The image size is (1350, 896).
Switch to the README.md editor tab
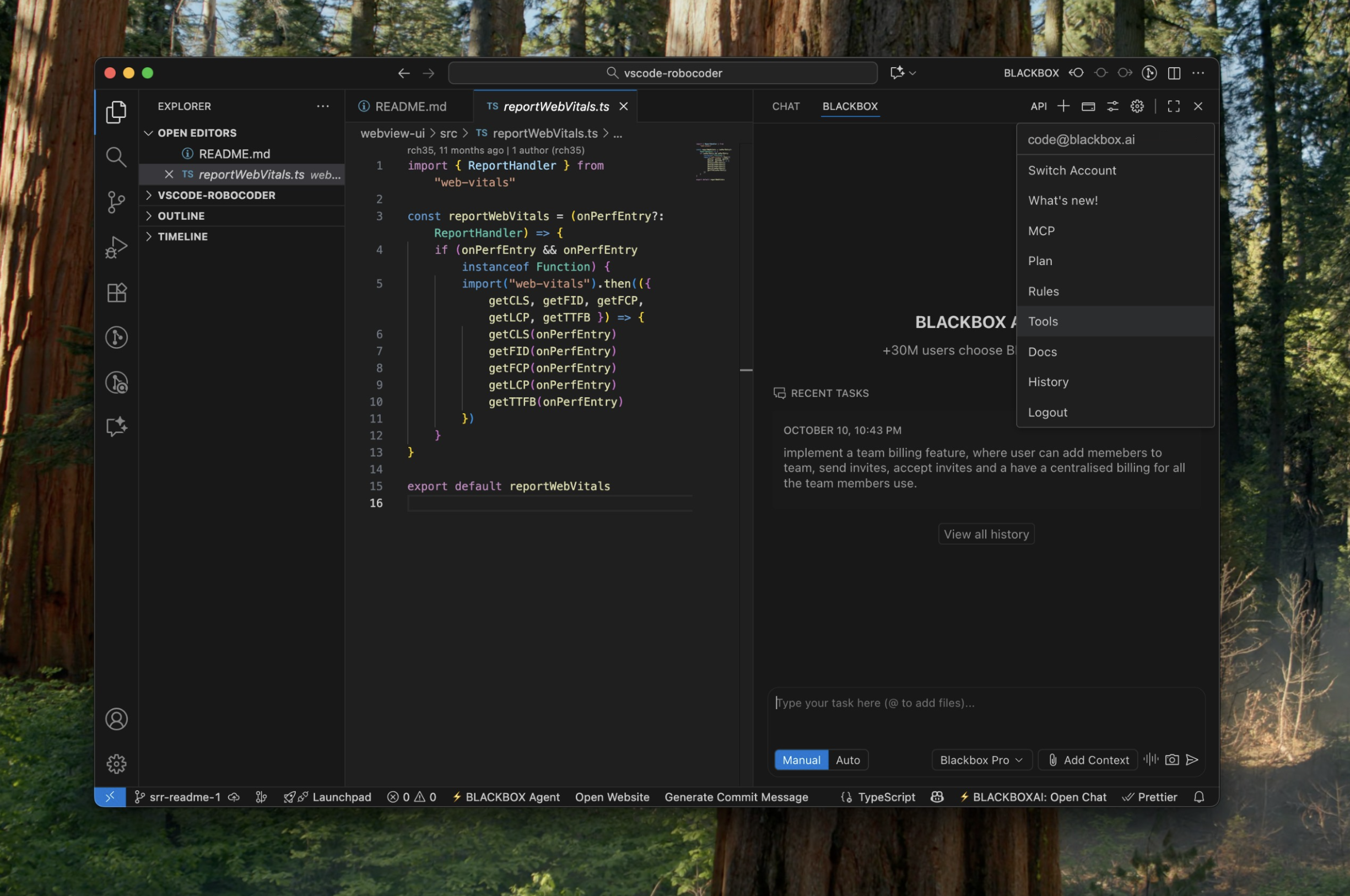(x=409, y=107)
